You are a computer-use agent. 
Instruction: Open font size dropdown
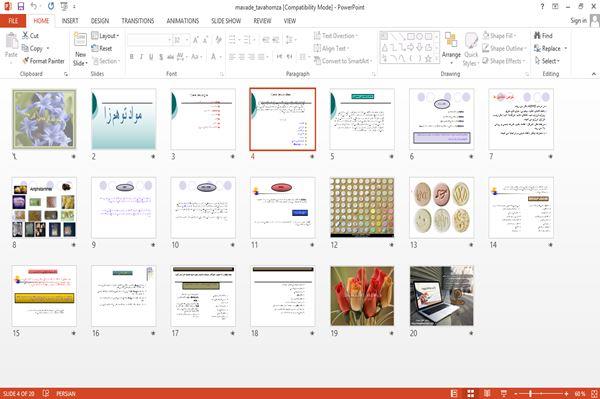click(187, 40)
